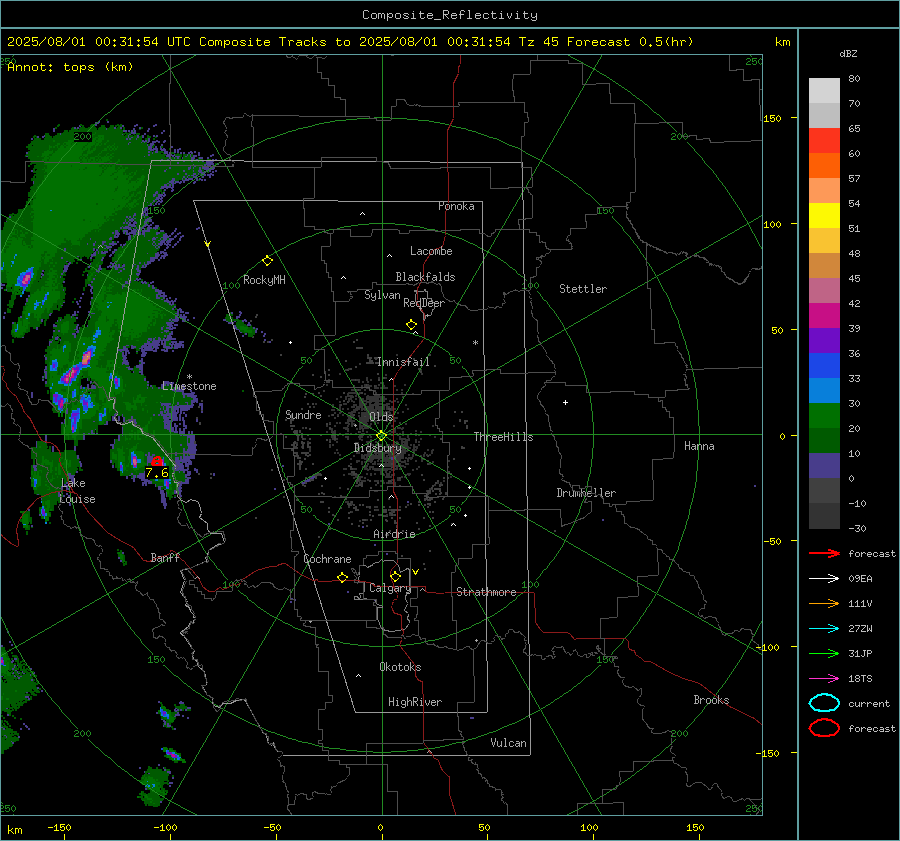Click the HighRiver city label
The image size is (900, 841).
[415, 702]
